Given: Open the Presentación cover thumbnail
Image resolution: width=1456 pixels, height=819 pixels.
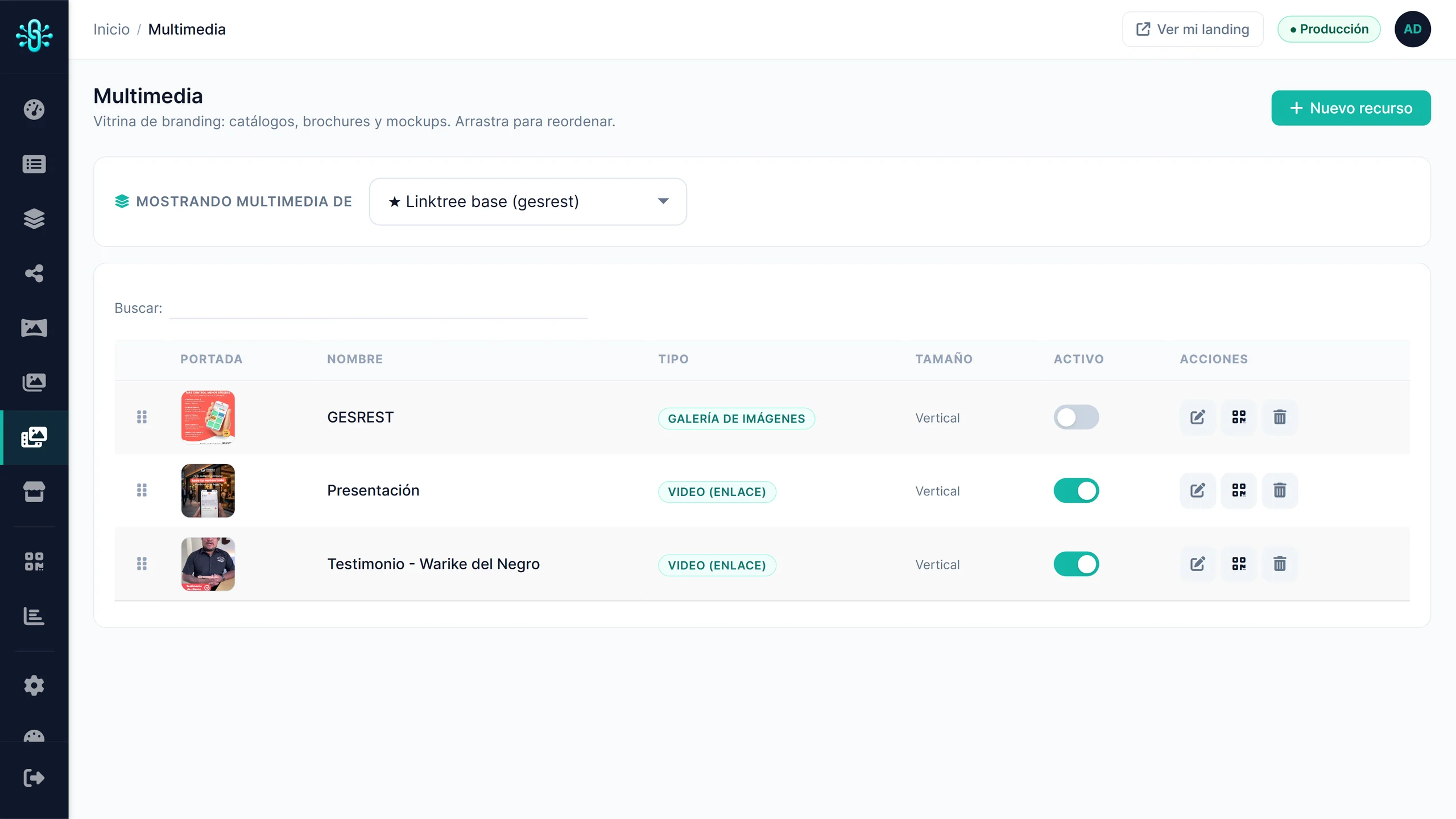Looking at the screenshot, I should pos(208,490).
